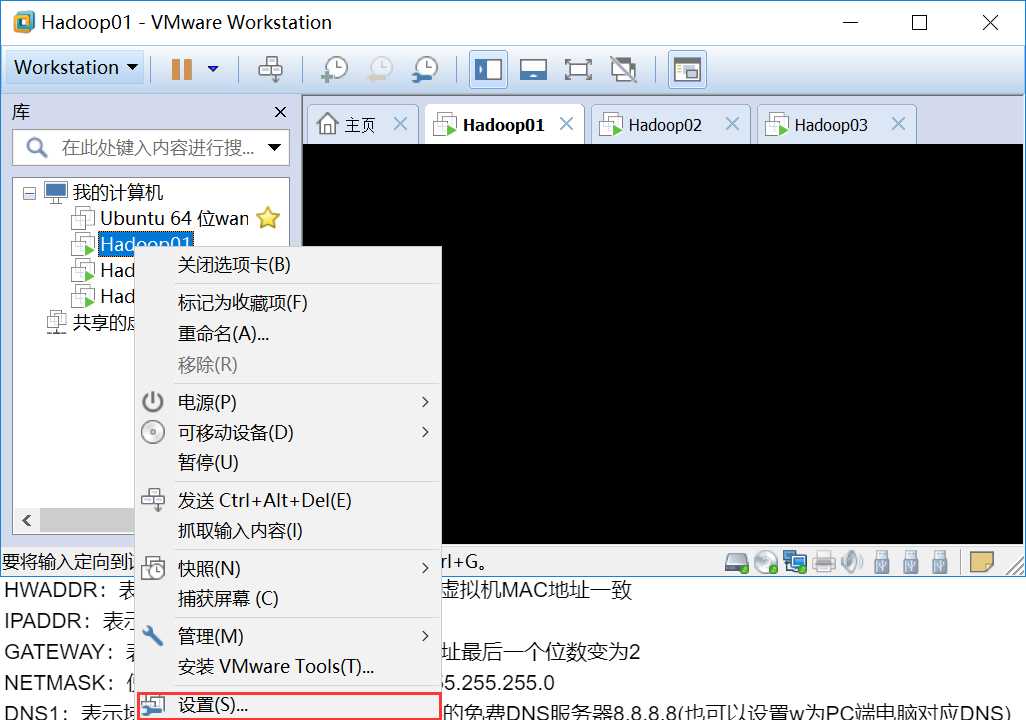
Task: Close the Hadoop01 tab
Action: [567, 124]
